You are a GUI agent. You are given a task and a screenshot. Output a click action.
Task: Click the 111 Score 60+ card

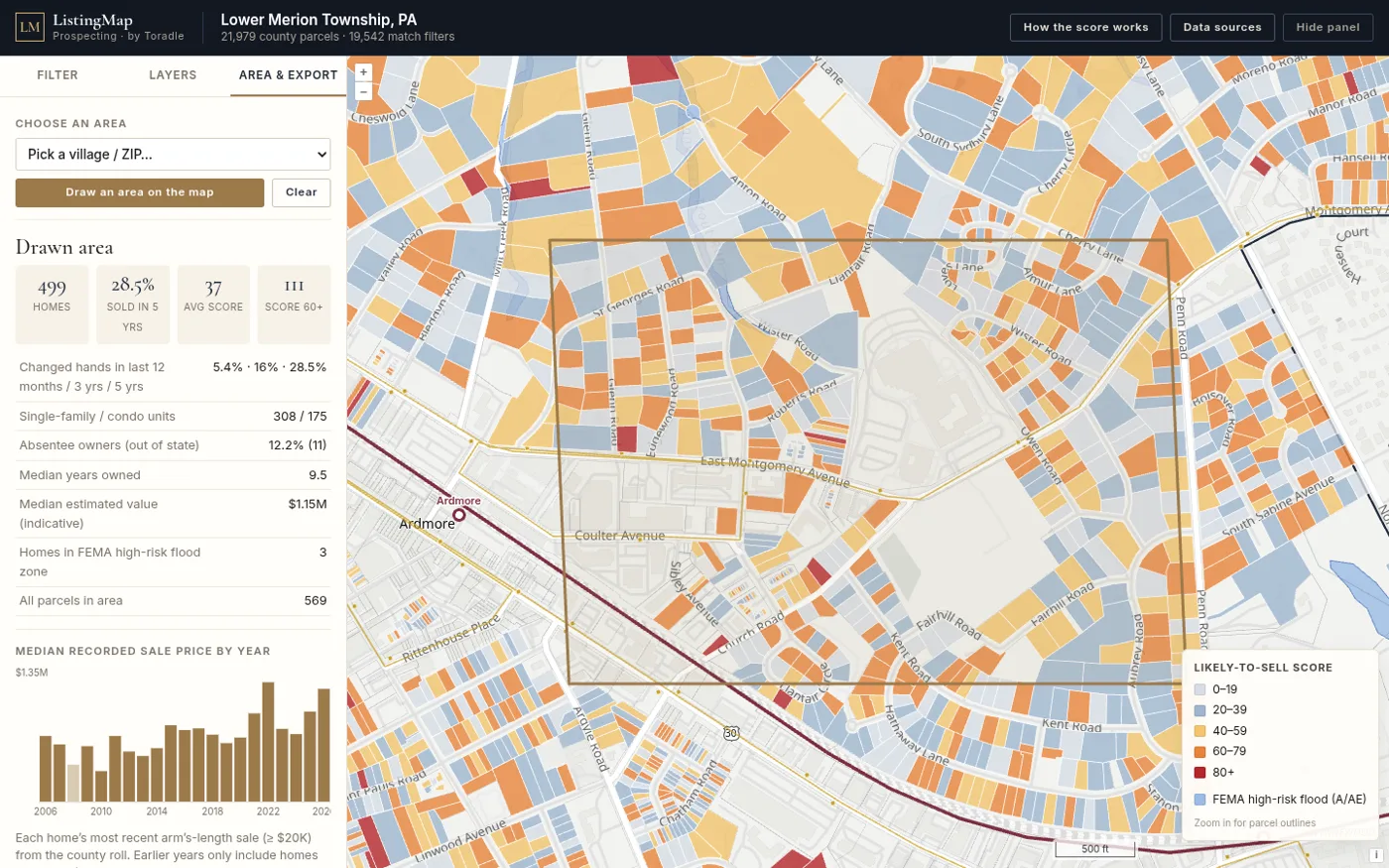[x=294, y=305]
